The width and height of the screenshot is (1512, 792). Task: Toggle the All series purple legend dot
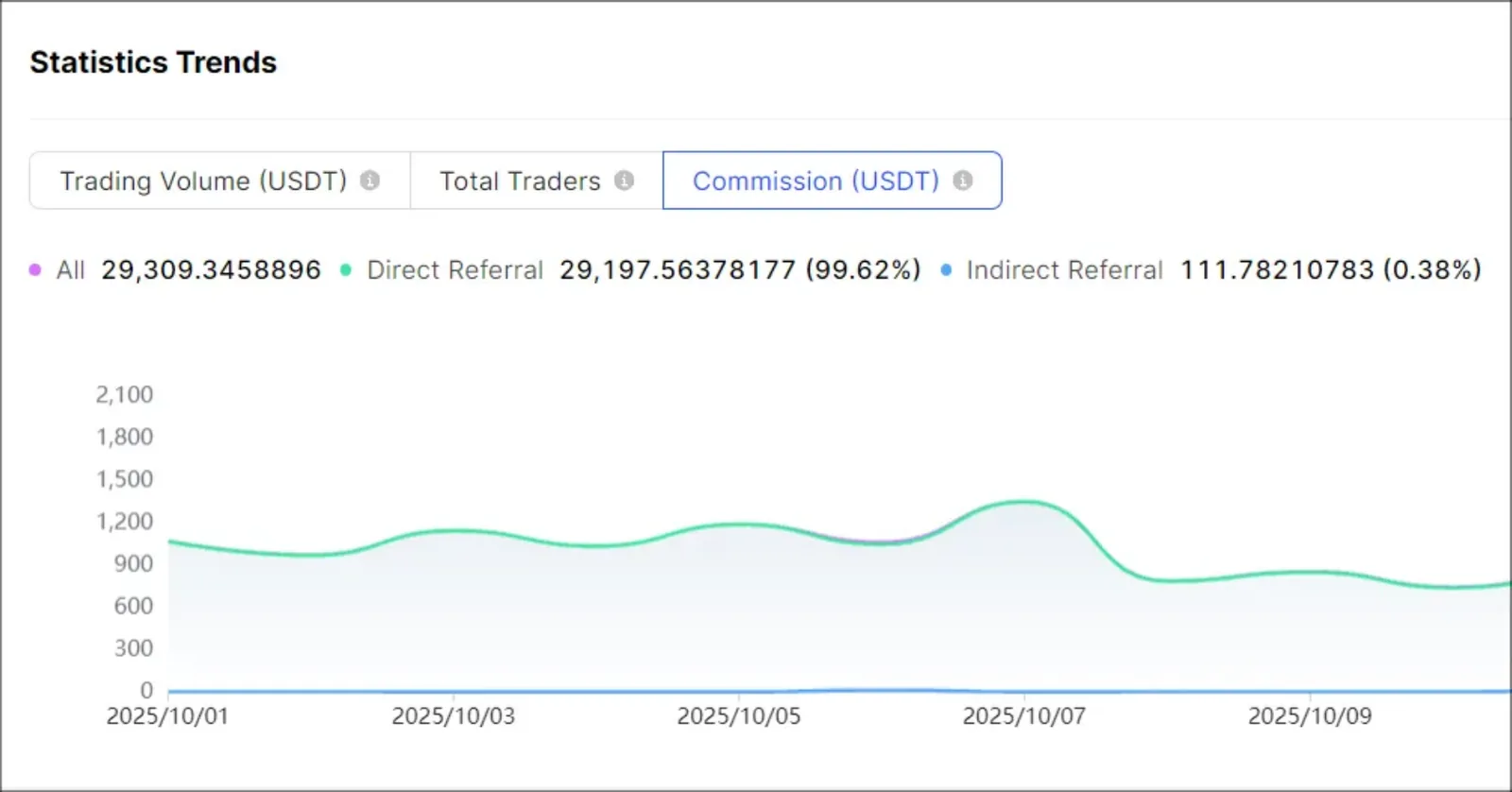35,270
